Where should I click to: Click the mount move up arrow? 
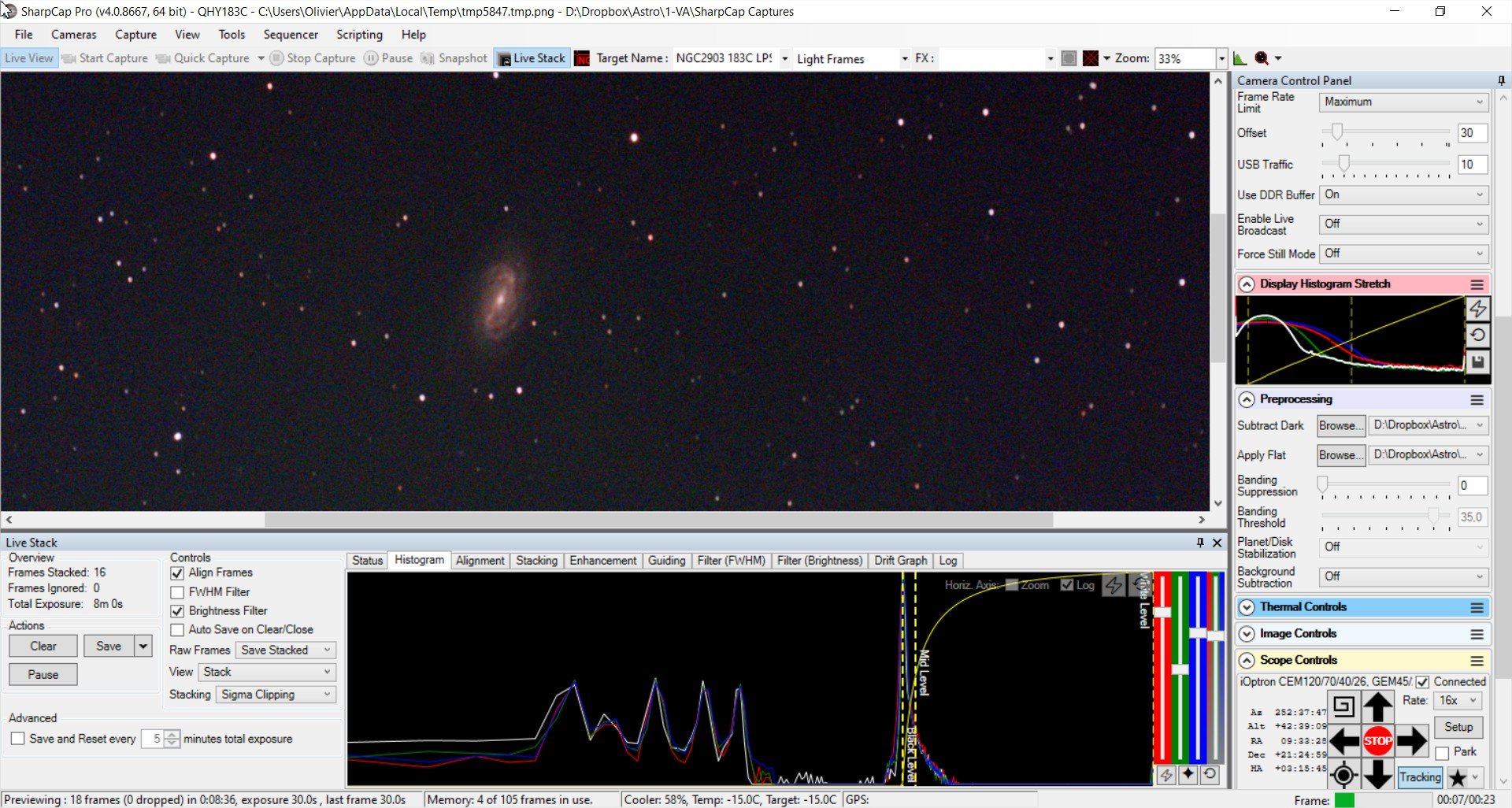coord(1377,706)
